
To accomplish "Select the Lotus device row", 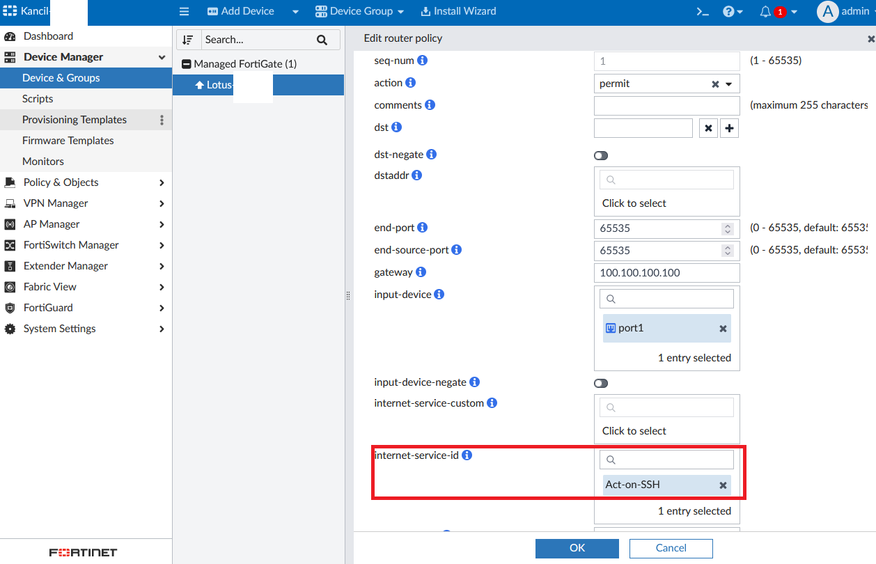I will pos(258,85).
